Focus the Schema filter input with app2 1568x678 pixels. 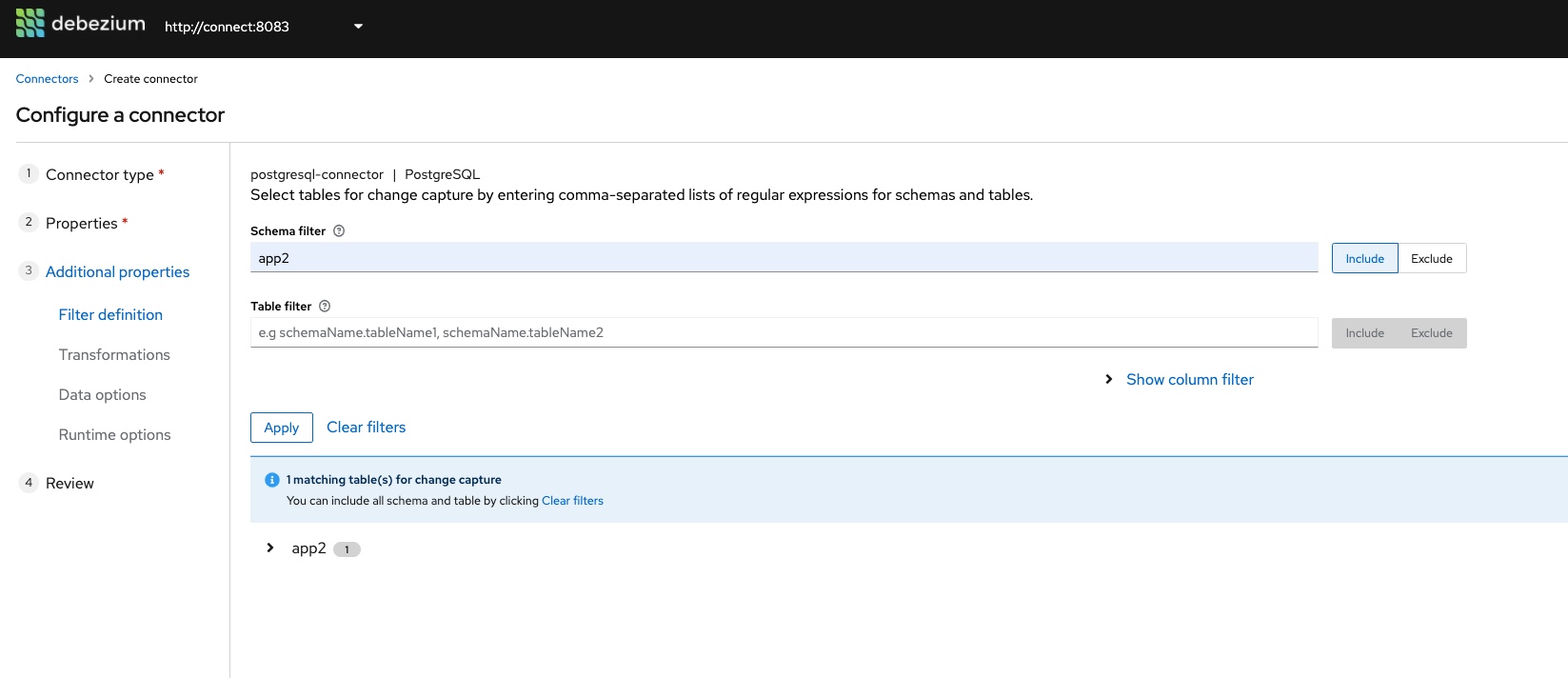coord(784,258)
